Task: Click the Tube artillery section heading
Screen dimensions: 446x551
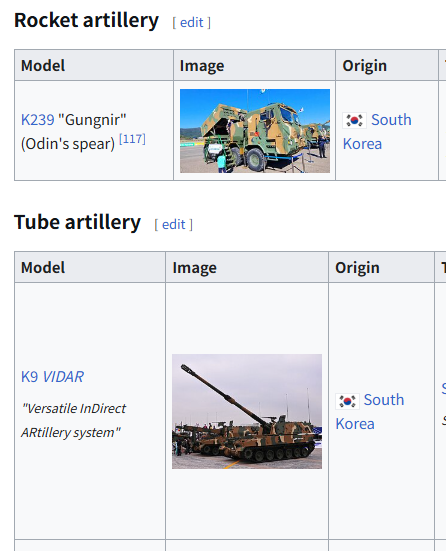Action: click(x=77, y=222)
